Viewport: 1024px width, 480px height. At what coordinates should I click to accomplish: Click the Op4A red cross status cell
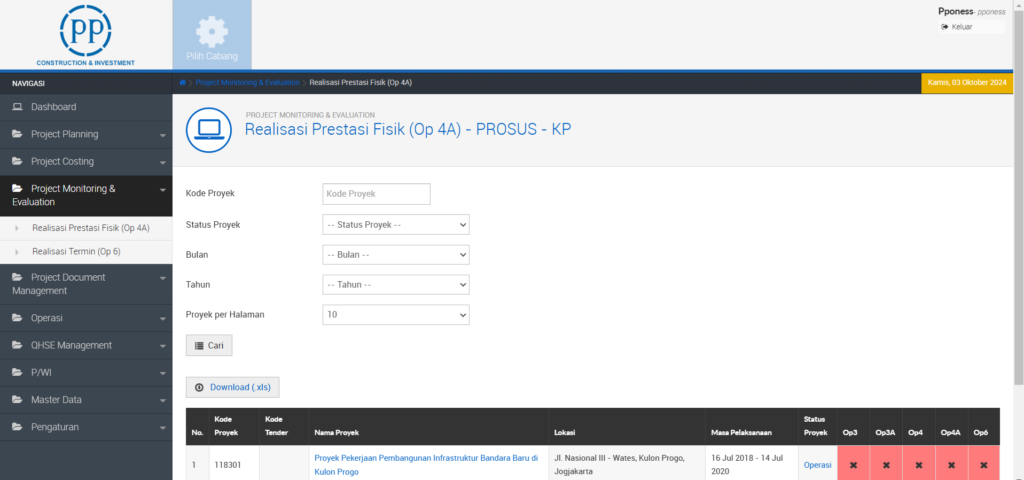coord(951,465)
